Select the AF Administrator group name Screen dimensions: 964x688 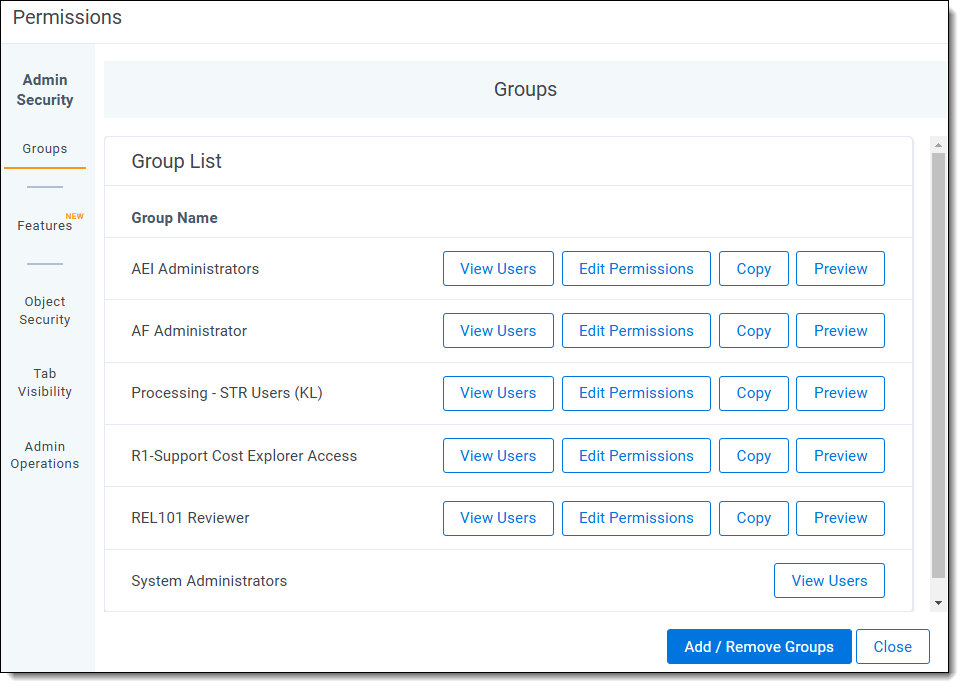click(x=189, y=331)
